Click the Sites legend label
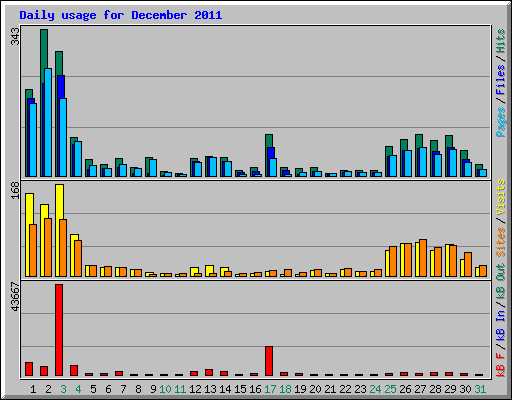512x400 pixels. point(501,242)
